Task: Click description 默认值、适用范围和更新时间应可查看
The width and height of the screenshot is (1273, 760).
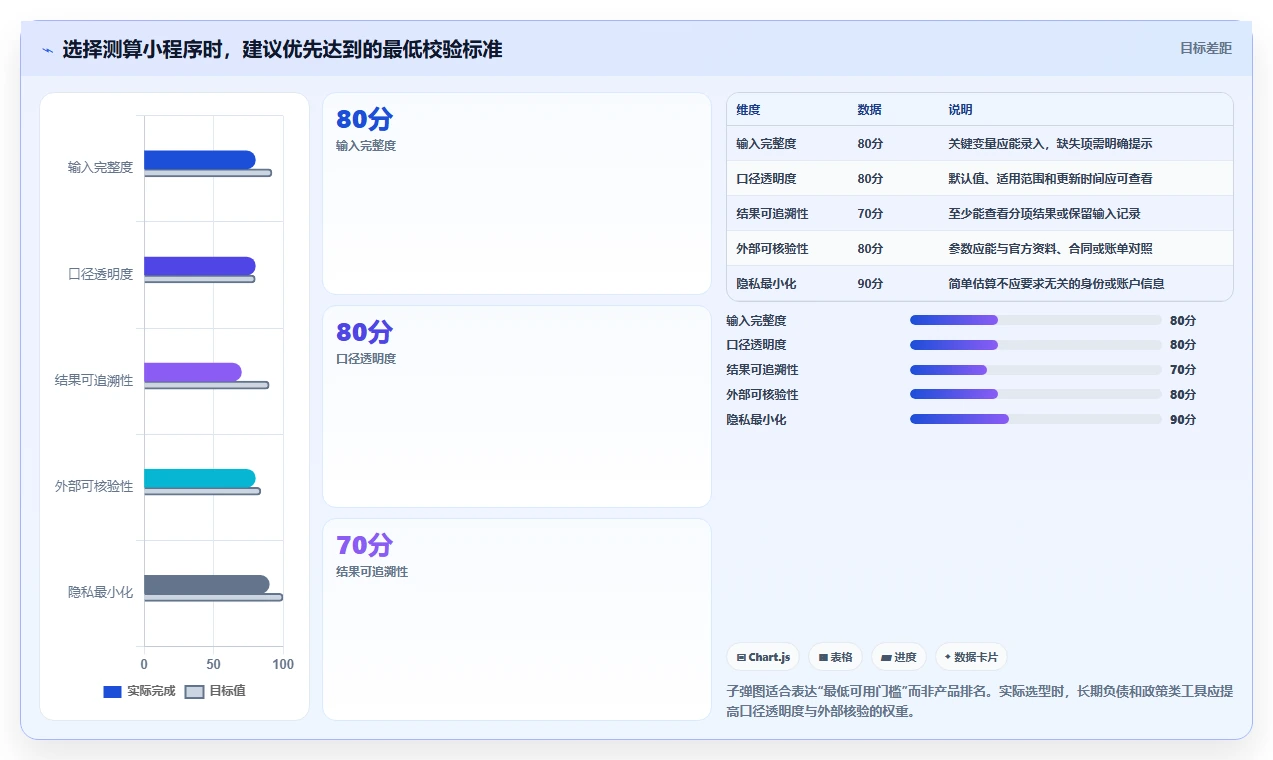Action: 1050,178
